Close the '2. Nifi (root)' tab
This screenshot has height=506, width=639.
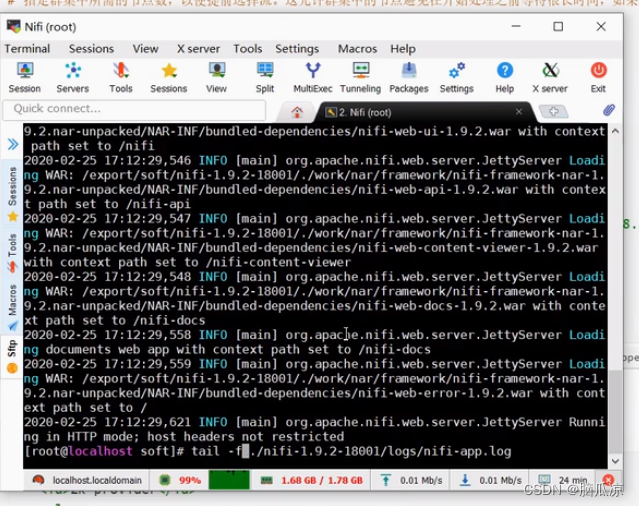click(x=519, y=112)
